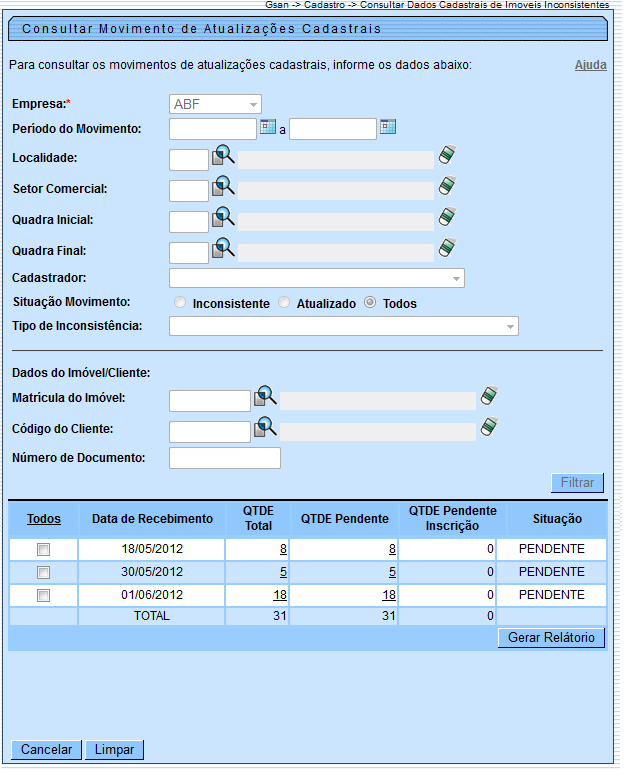Open the Tipo de Inconsistência dropdown
Viewport: 626px width, 775px height.
[344, 326]
